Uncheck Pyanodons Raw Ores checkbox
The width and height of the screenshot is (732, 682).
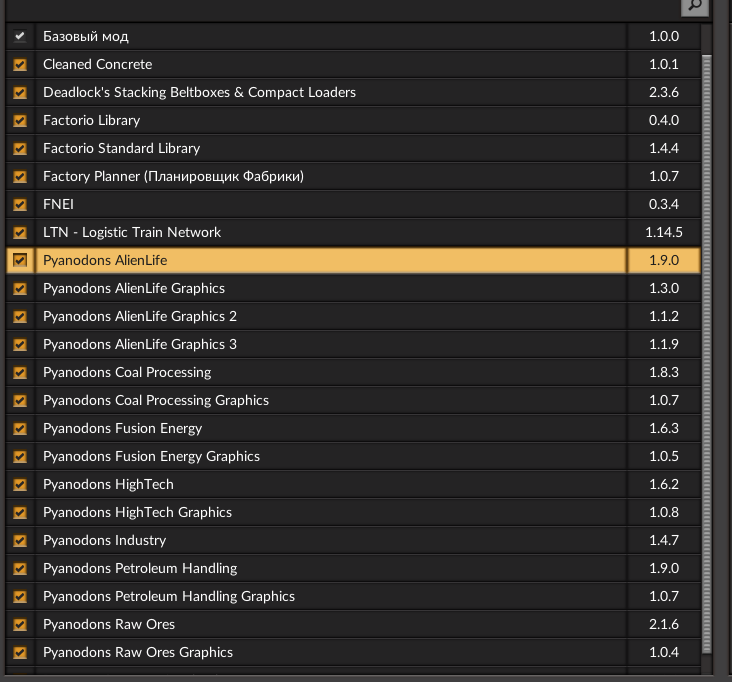click(20, 624)
